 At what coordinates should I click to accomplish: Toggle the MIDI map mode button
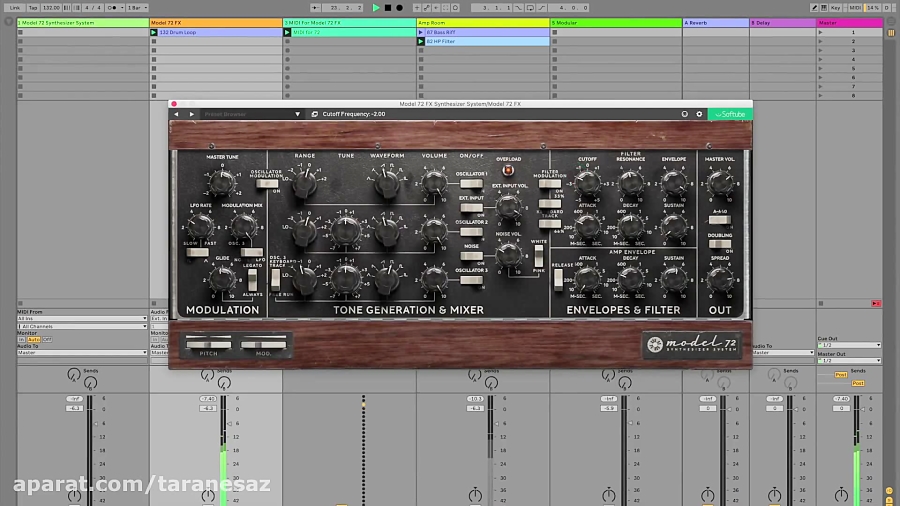coord(855,8)
